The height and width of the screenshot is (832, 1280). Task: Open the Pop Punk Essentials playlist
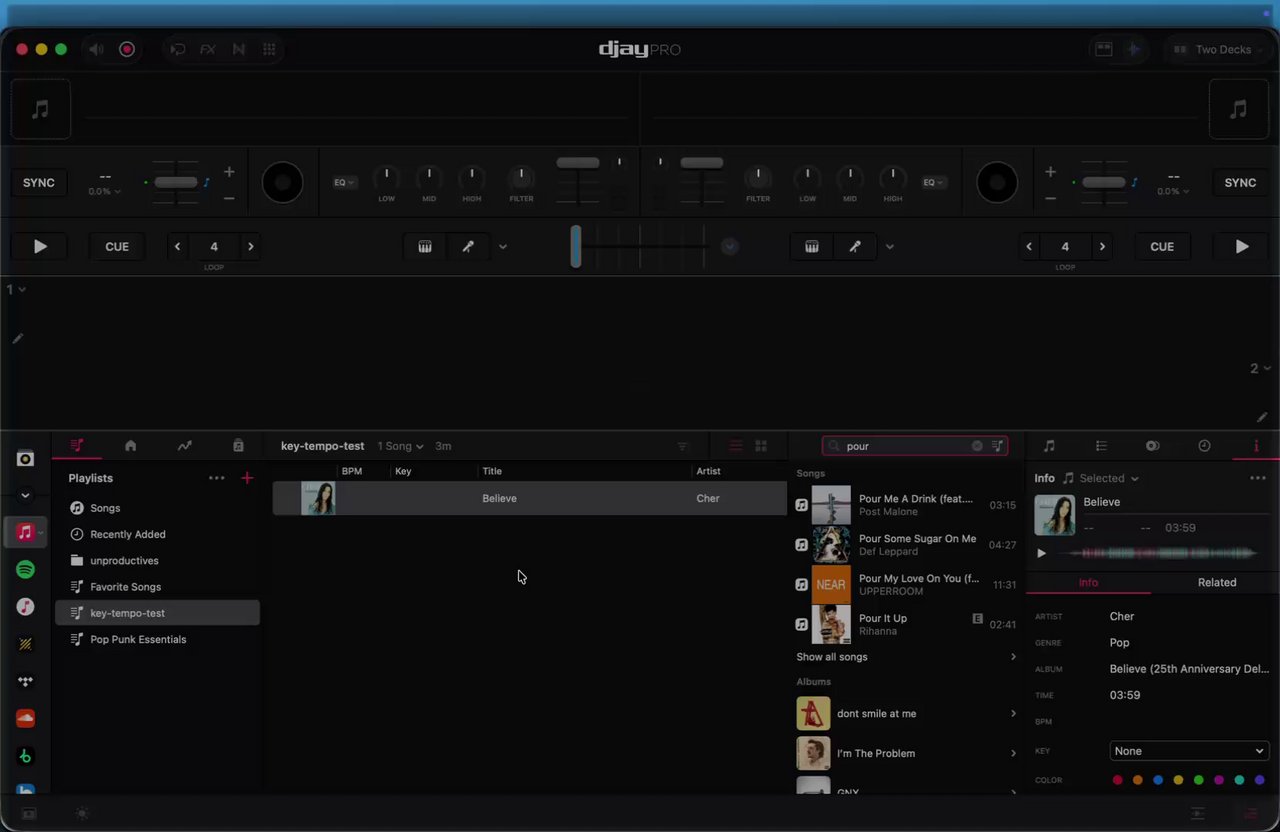[157, 639]
